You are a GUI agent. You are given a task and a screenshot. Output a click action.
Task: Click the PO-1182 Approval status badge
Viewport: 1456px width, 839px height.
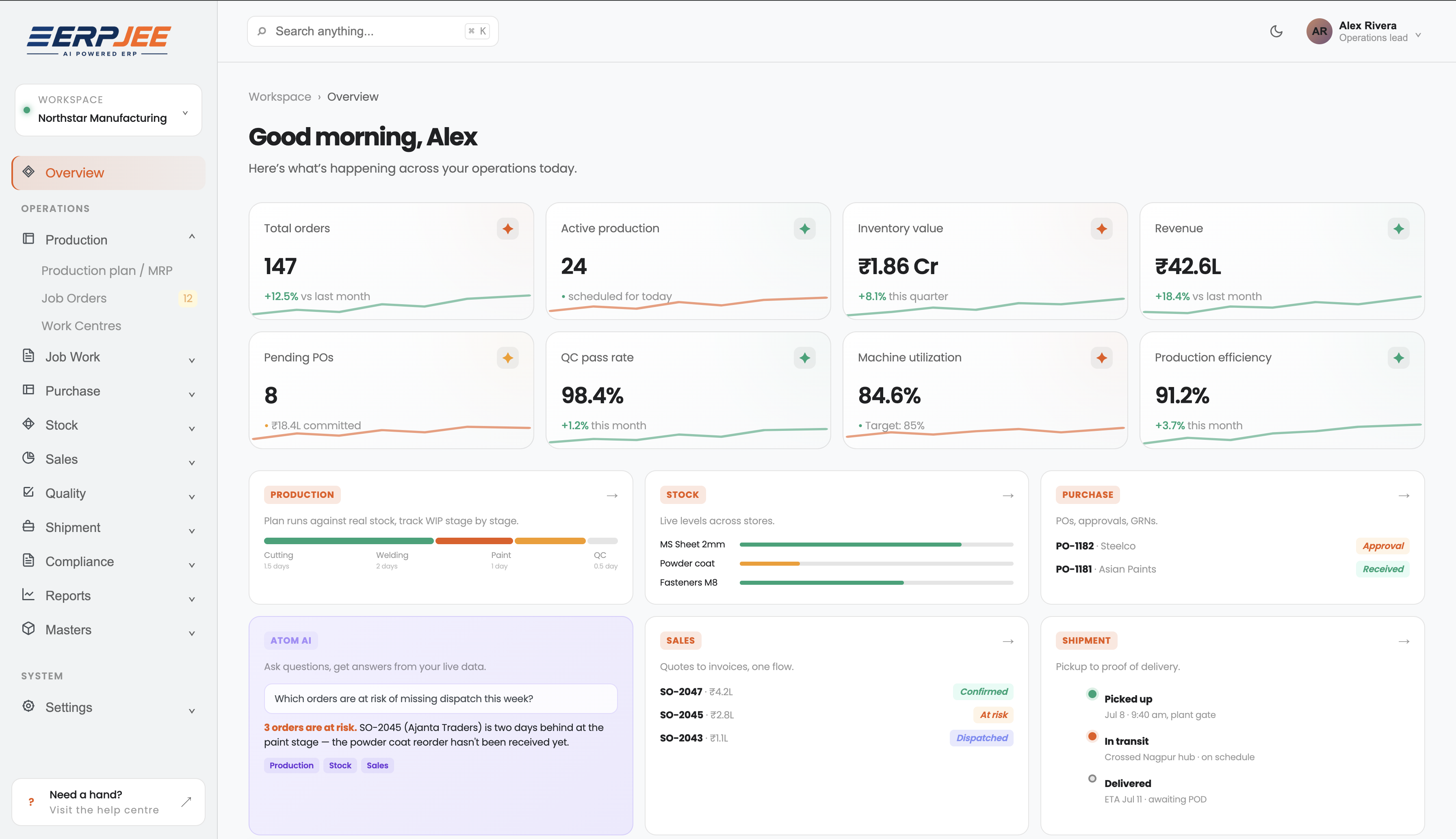click(x=1382, y=546)
